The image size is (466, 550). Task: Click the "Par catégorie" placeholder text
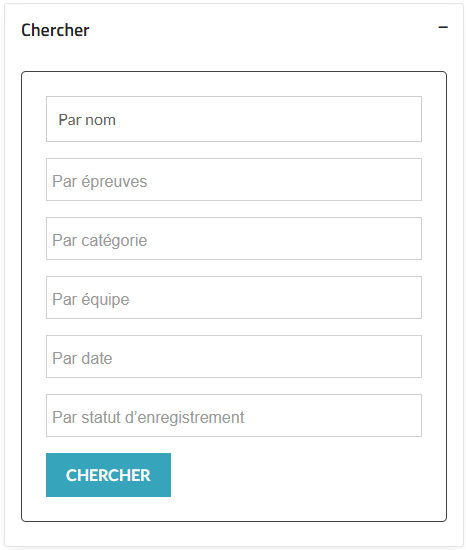tap(100, 241)
